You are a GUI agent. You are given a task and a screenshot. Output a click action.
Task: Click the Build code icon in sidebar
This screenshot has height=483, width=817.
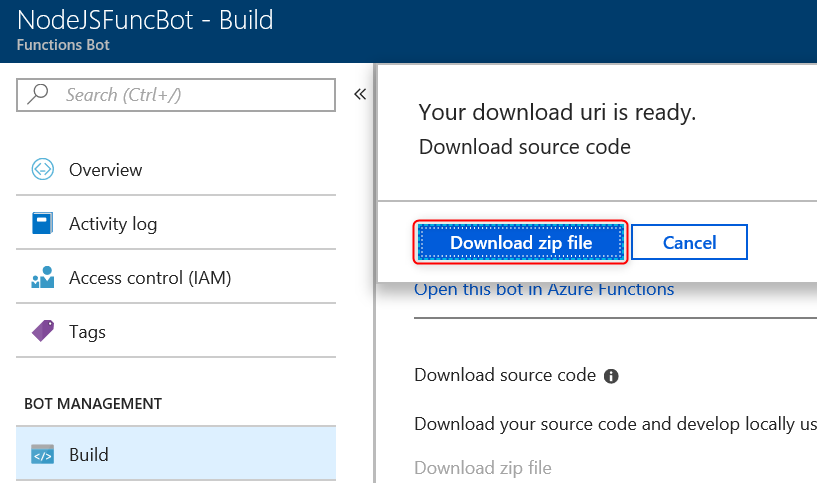point(42,455)
